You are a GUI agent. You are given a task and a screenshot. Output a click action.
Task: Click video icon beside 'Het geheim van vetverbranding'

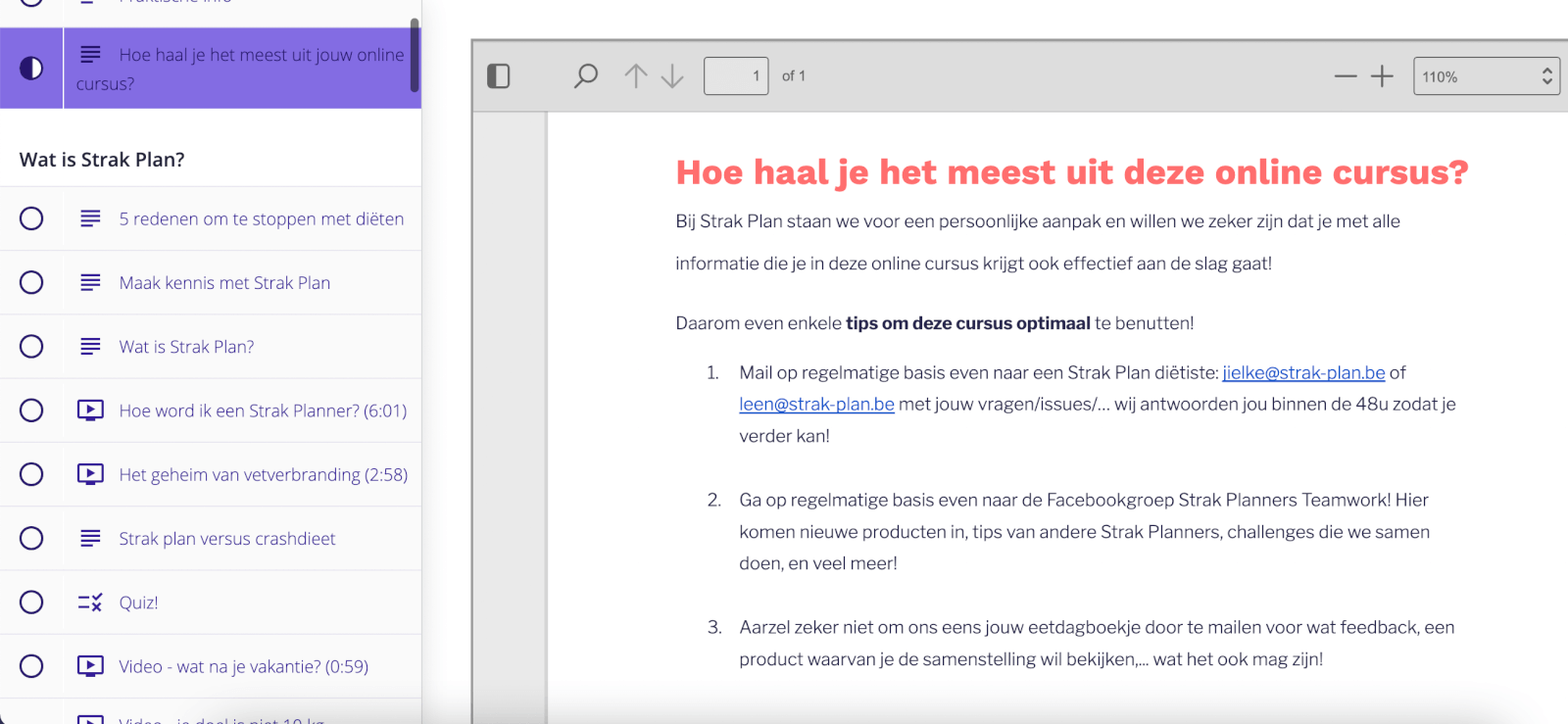(x=90, y=474)
